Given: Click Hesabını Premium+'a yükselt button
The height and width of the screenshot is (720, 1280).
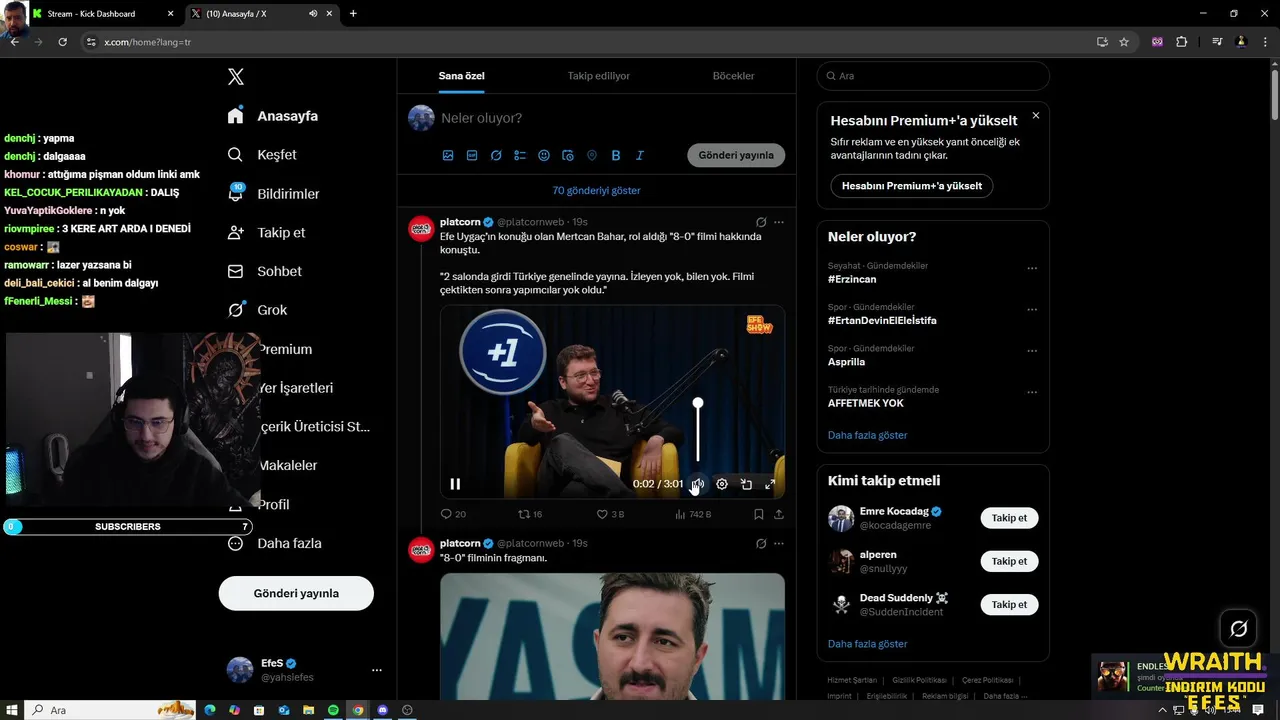Looking at the screenshot, I should [x=912, y=186].
